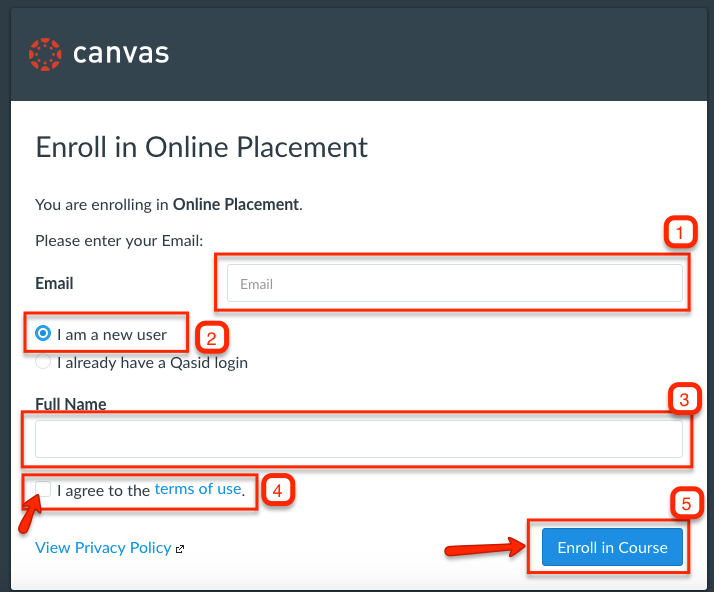
Task: Click the red arrow pointing to Enroll button
Action: [x=484, y=548]
